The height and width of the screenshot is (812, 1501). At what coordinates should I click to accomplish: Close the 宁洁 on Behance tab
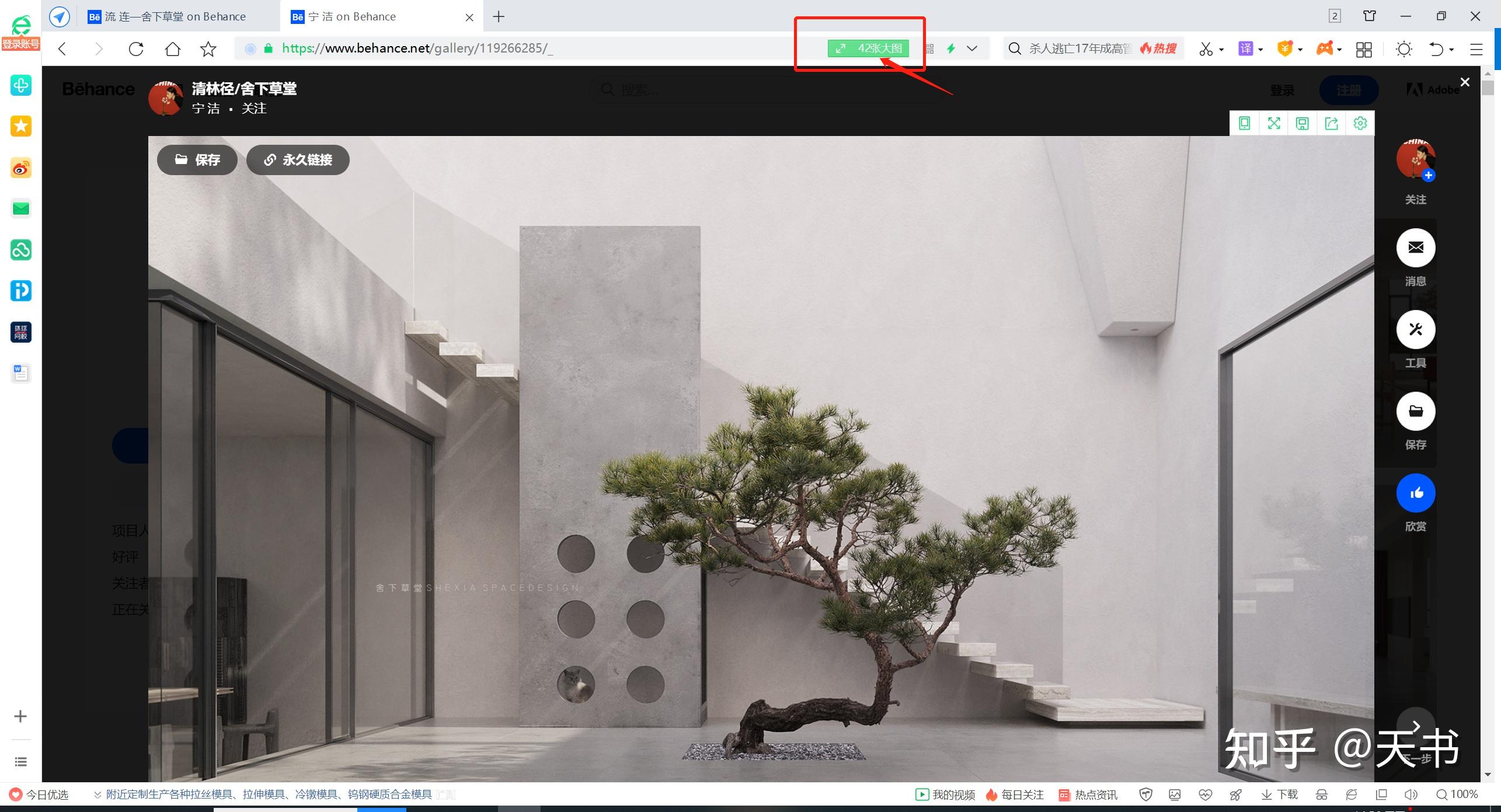click(x=469, y=18)
